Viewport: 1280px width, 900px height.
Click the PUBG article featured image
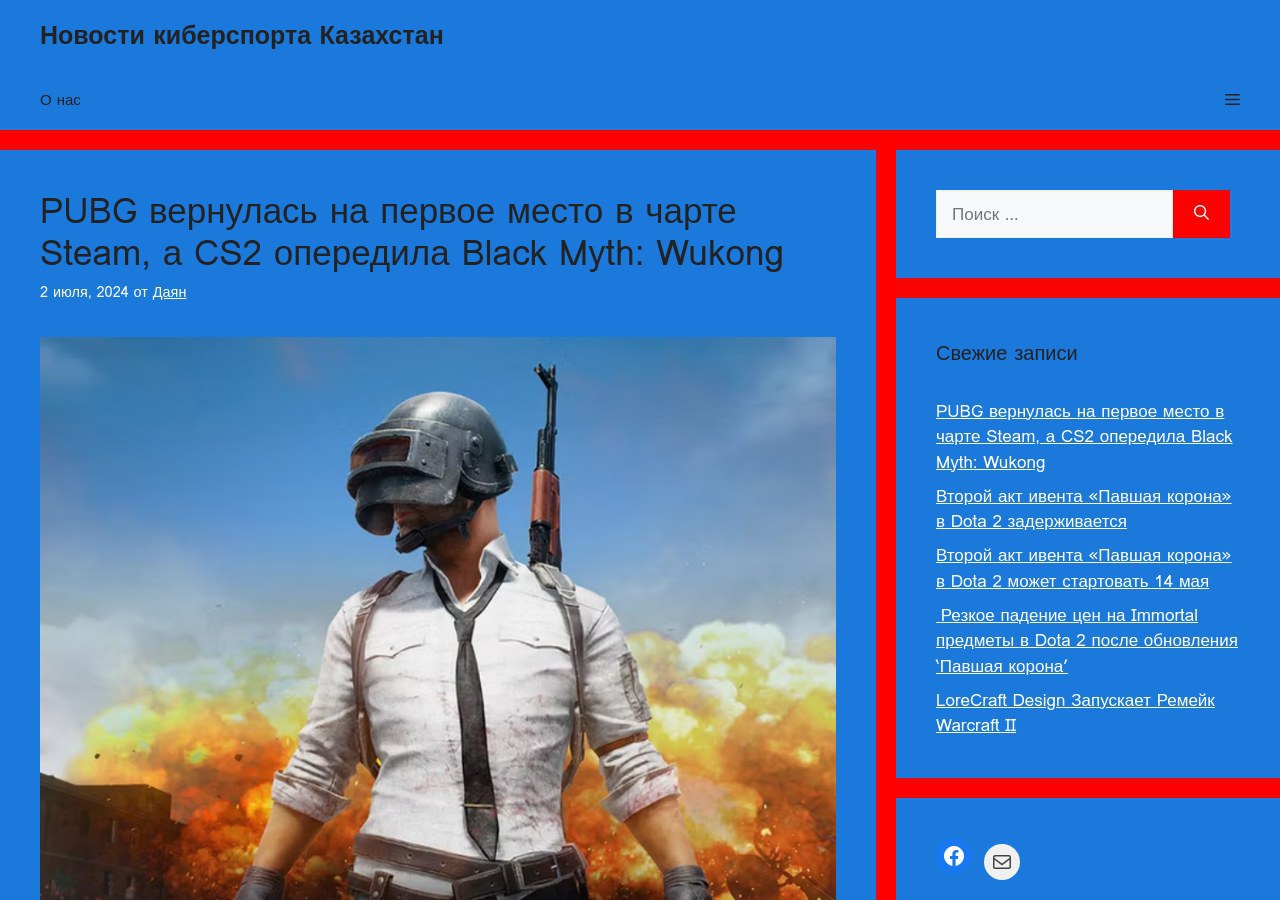(438, 618)
